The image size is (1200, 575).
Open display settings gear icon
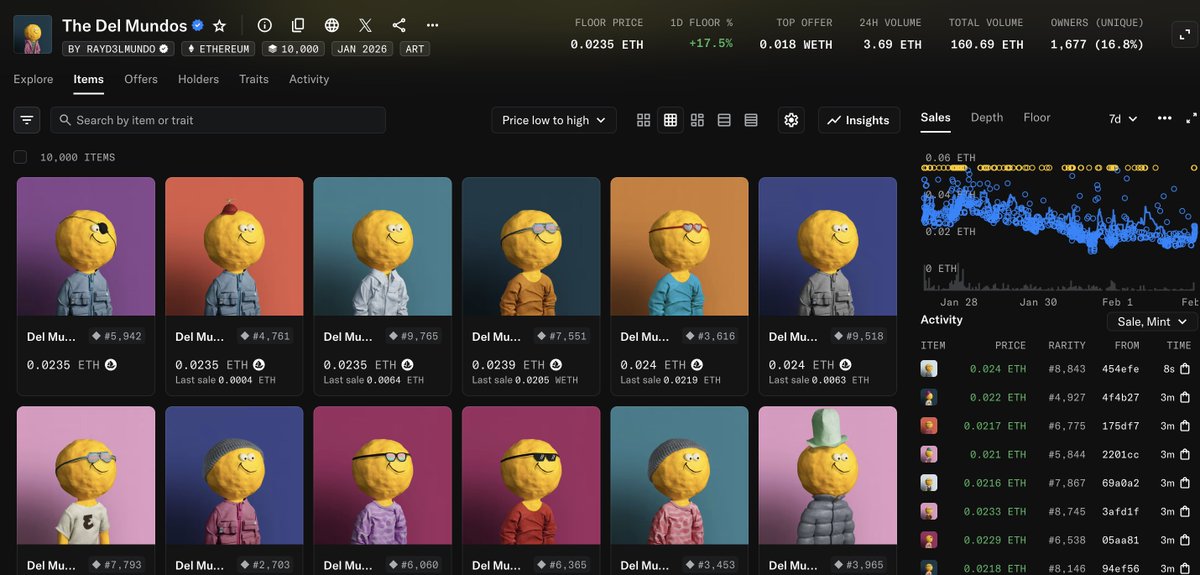(791, 120)
